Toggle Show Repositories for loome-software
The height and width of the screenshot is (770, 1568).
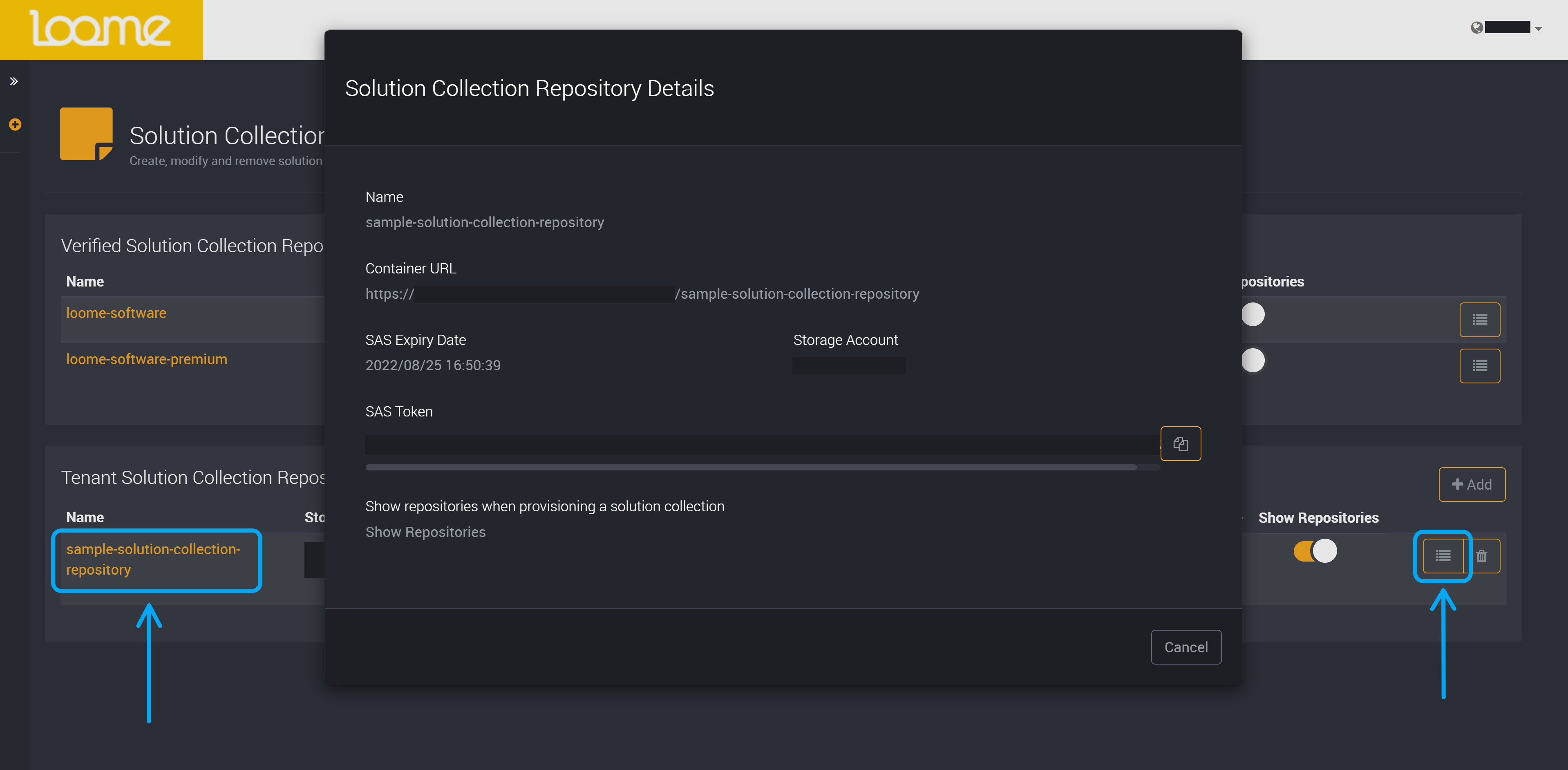[1253, 314]
